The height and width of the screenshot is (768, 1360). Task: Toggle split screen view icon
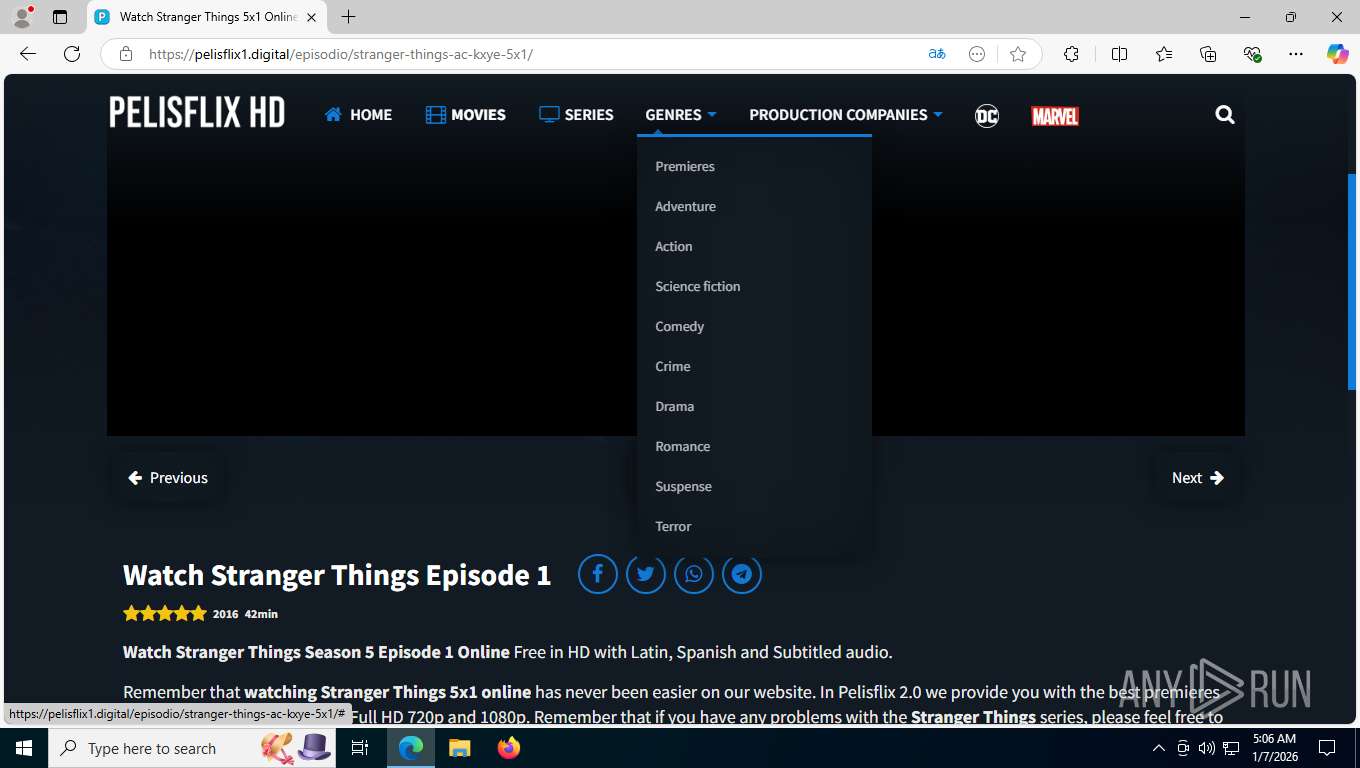pos(1120,54)
